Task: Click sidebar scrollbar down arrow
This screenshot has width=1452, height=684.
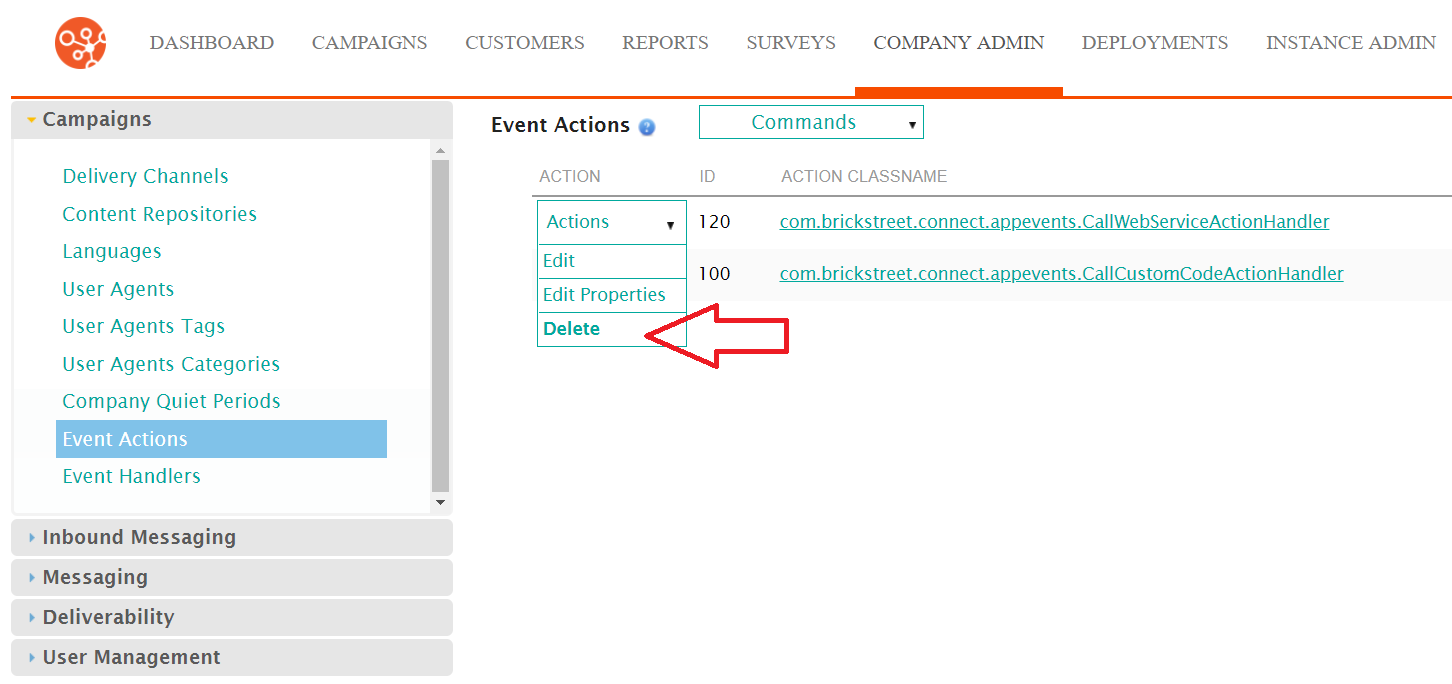Action: pyautogui.click(x=440, y=501)
